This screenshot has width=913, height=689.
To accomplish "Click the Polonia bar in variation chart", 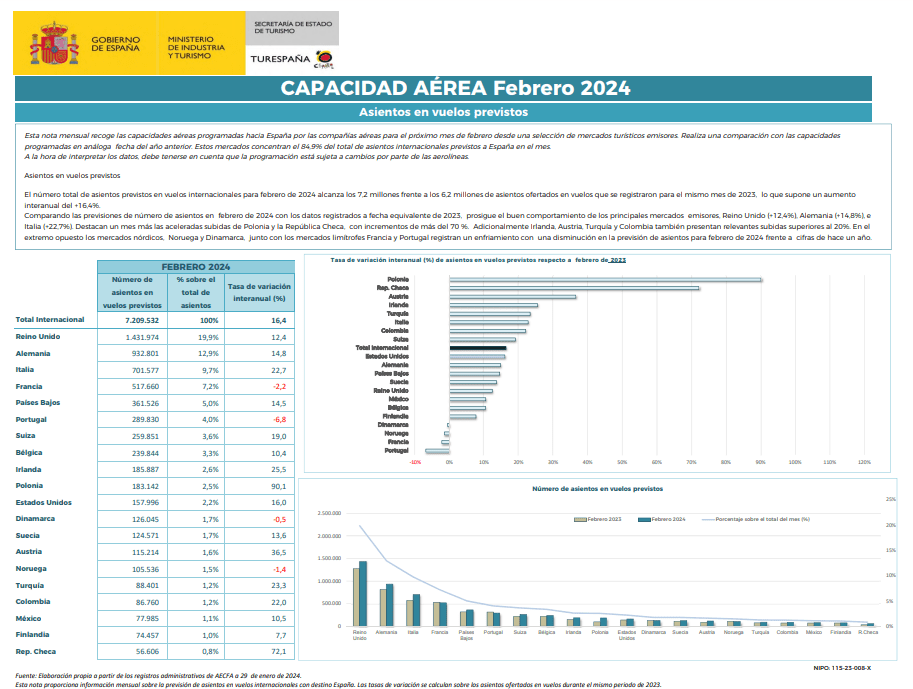I will coord(604,279).
